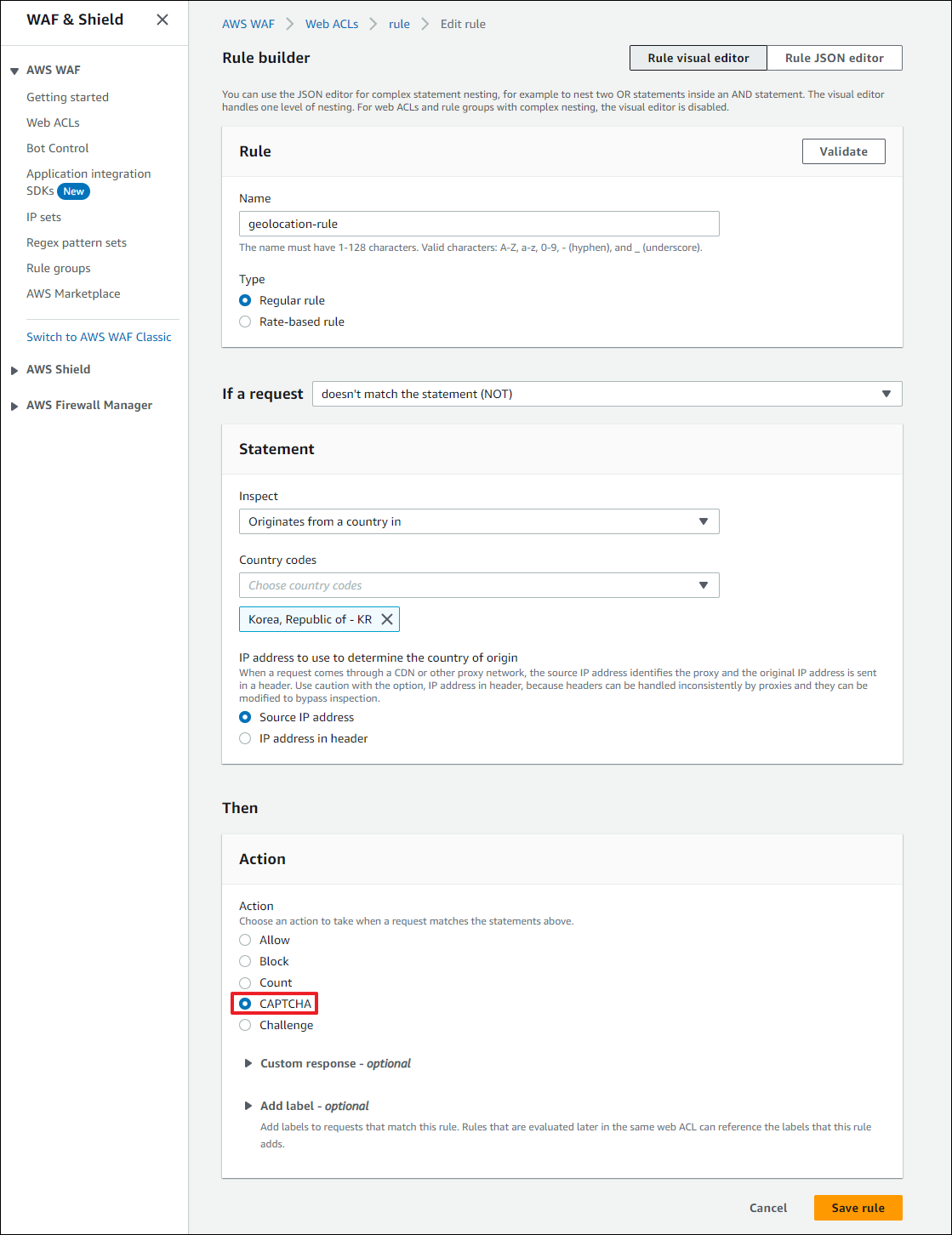
Task: Choose the Challenge action
Action: [245, 1025]
